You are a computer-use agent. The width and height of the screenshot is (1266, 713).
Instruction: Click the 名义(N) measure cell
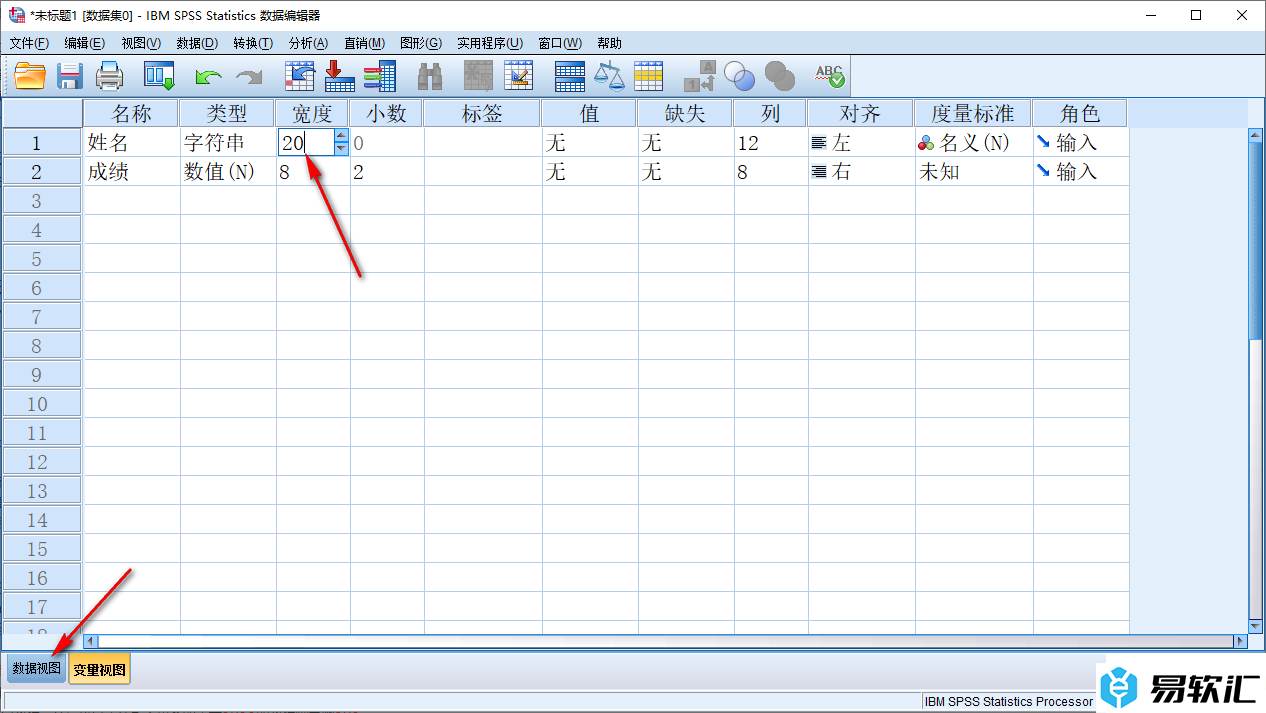[974, 143]
